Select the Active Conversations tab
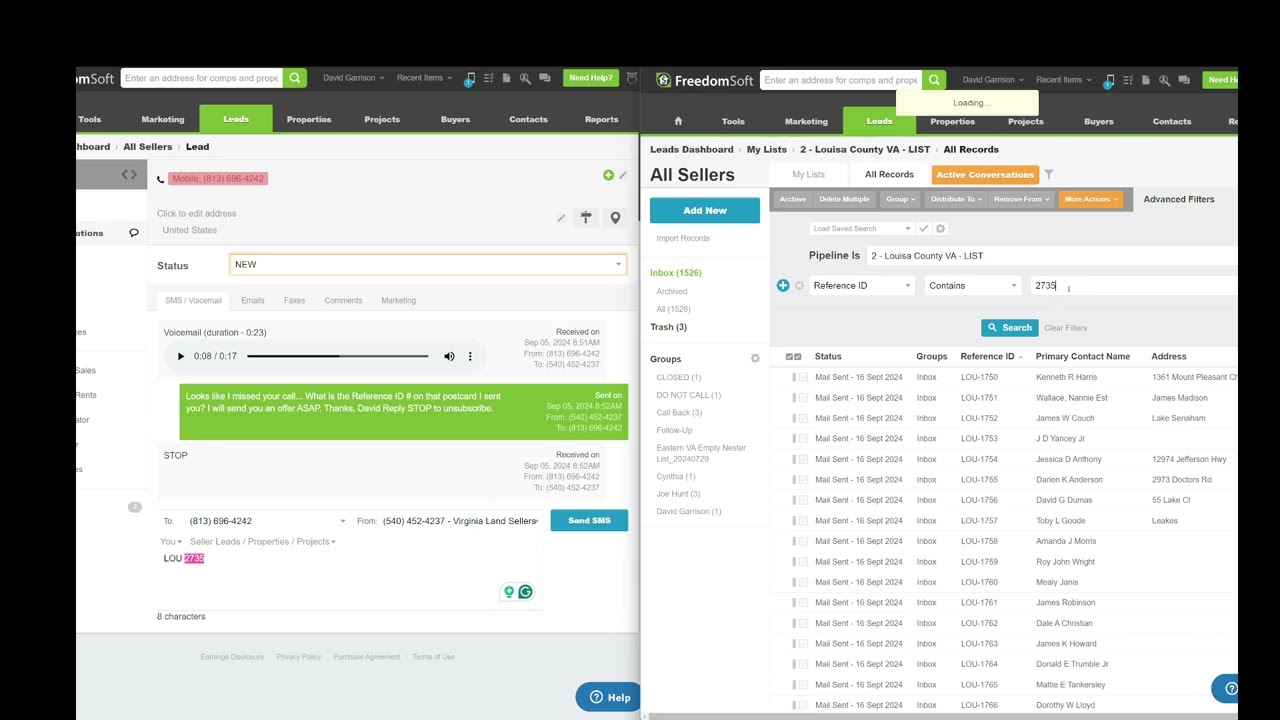Image resolution: width=1280 pixels, height=720 pixels. (985, 175)
